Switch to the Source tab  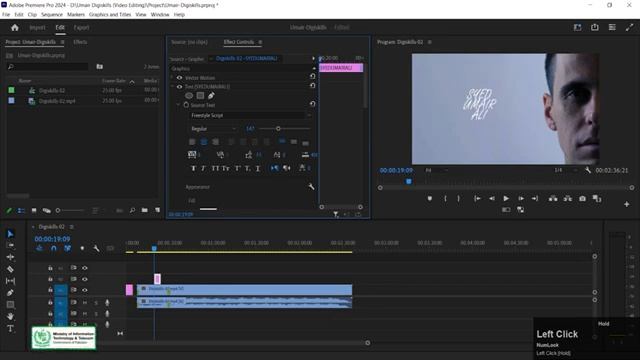189,42
